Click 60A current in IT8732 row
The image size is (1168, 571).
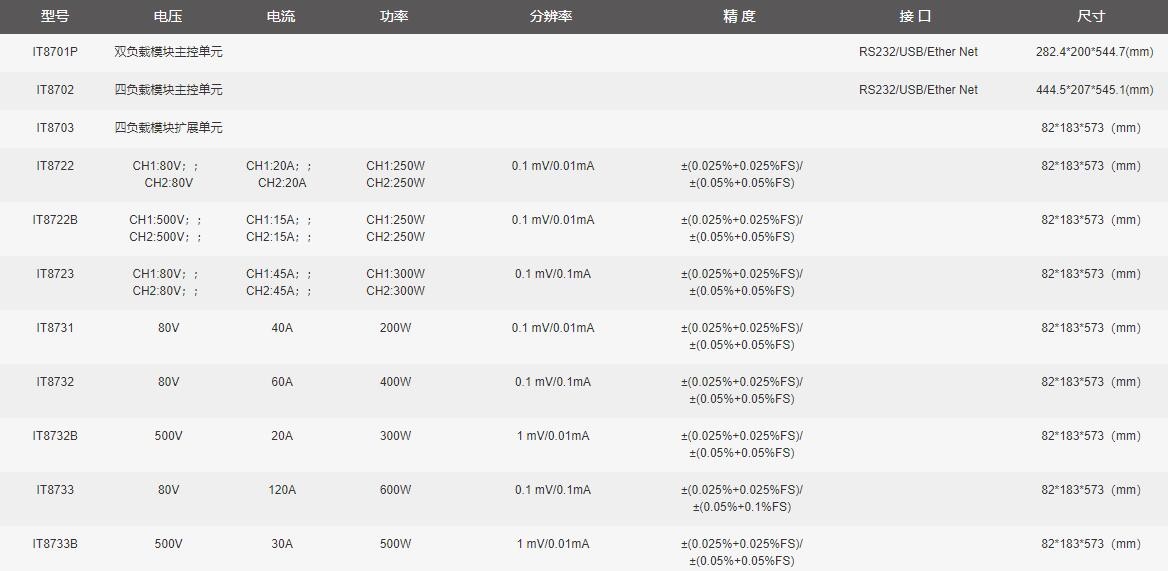[x=282, y=381]
